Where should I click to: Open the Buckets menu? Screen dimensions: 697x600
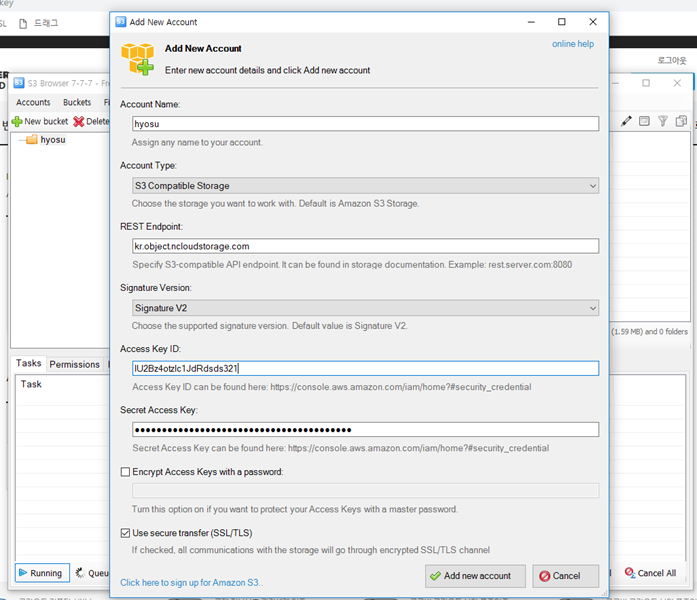click(x=77, y=102)
